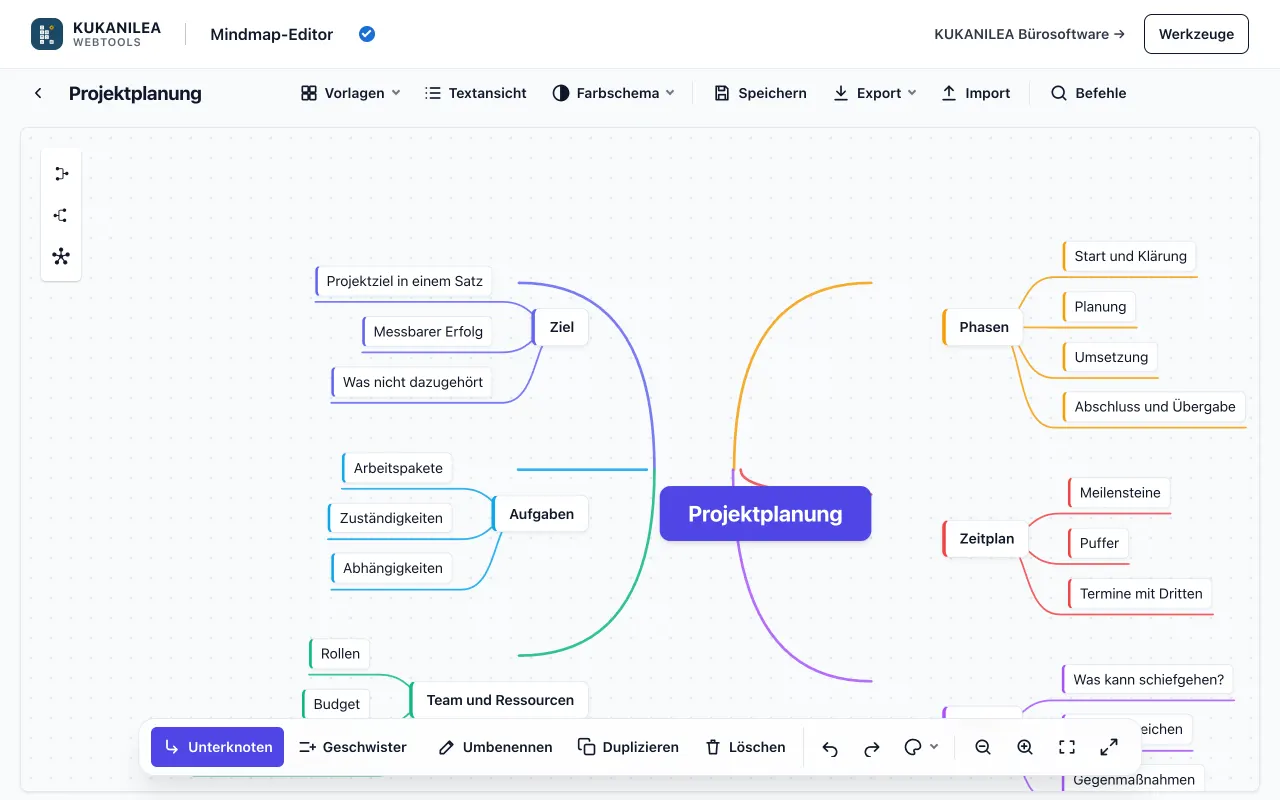1280x800 pixels.
Task: Delete the selected node with Löschen
Action: coord(745,747)
